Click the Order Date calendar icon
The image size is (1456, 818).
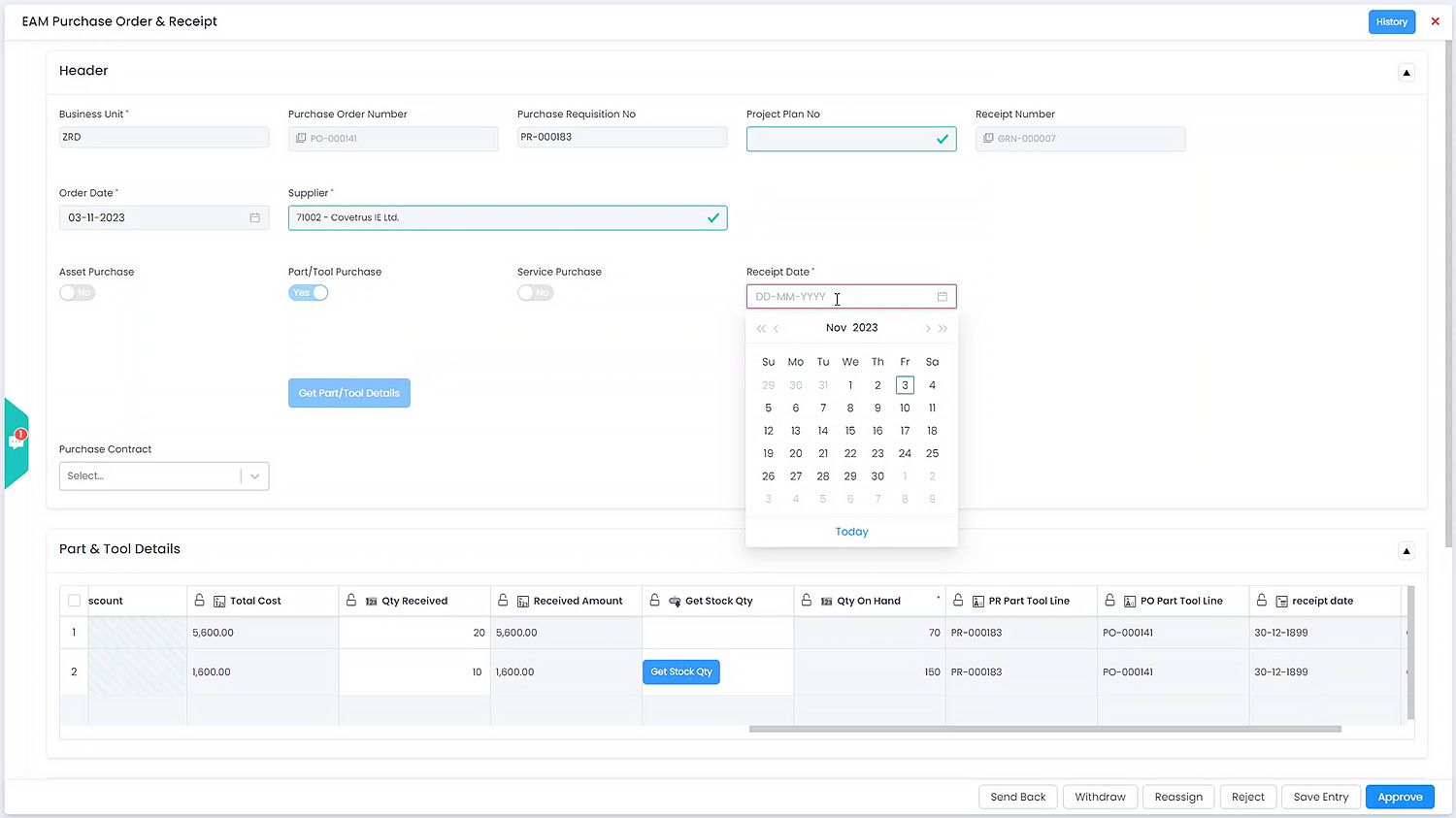(x=254, y=218)
